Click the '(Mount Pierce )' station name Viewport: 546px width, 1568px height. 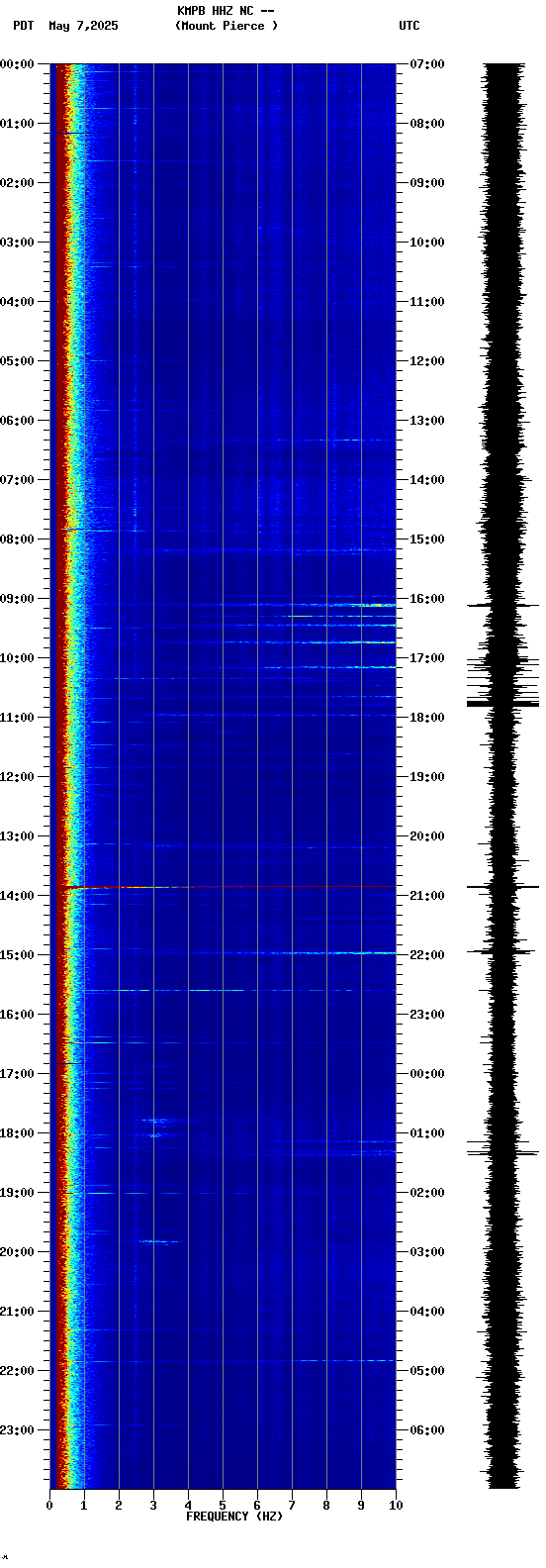click(x=227, y=26)
